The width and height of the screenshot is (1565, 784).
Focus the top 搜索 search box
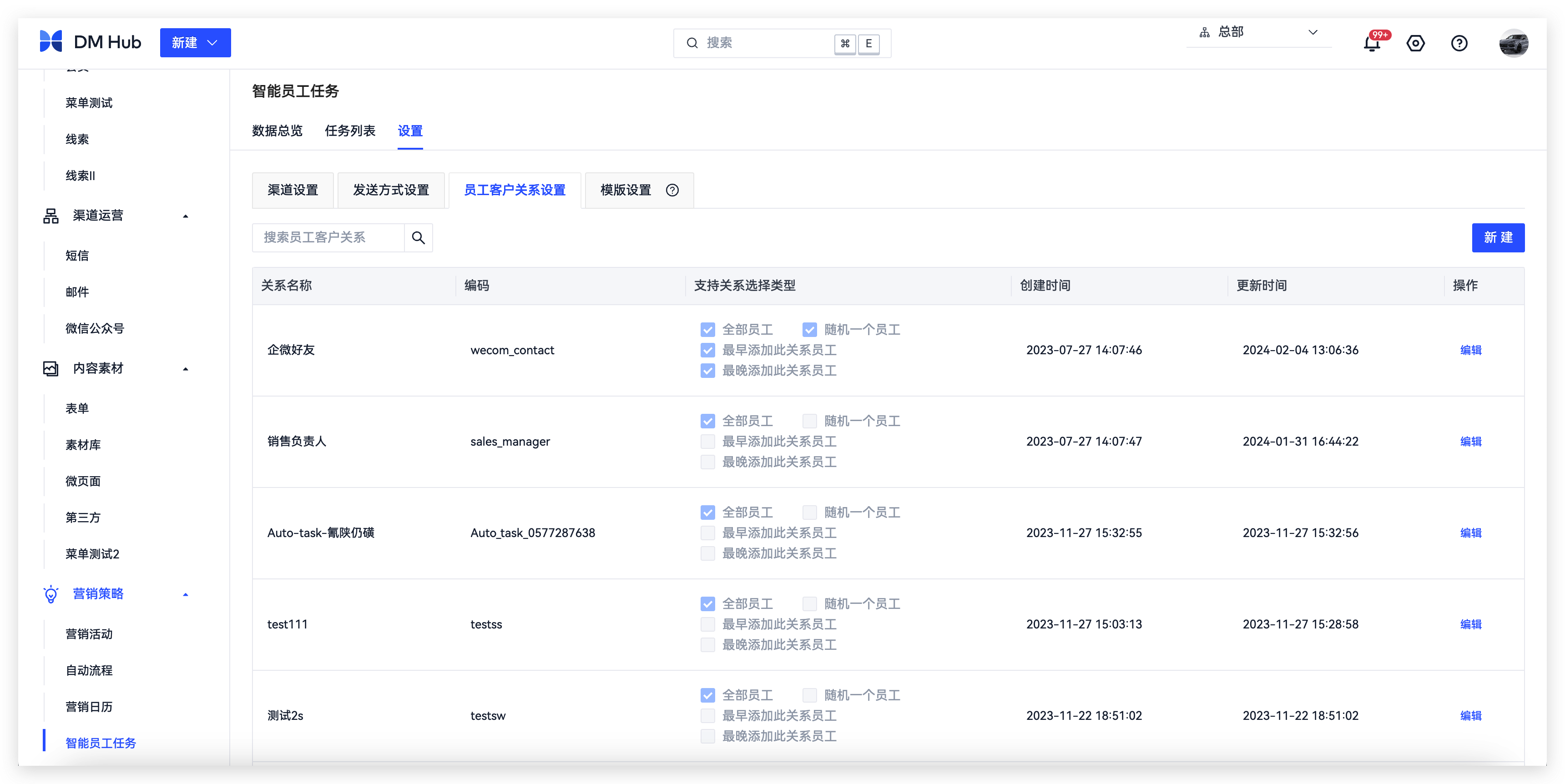(x=782, y=43)
